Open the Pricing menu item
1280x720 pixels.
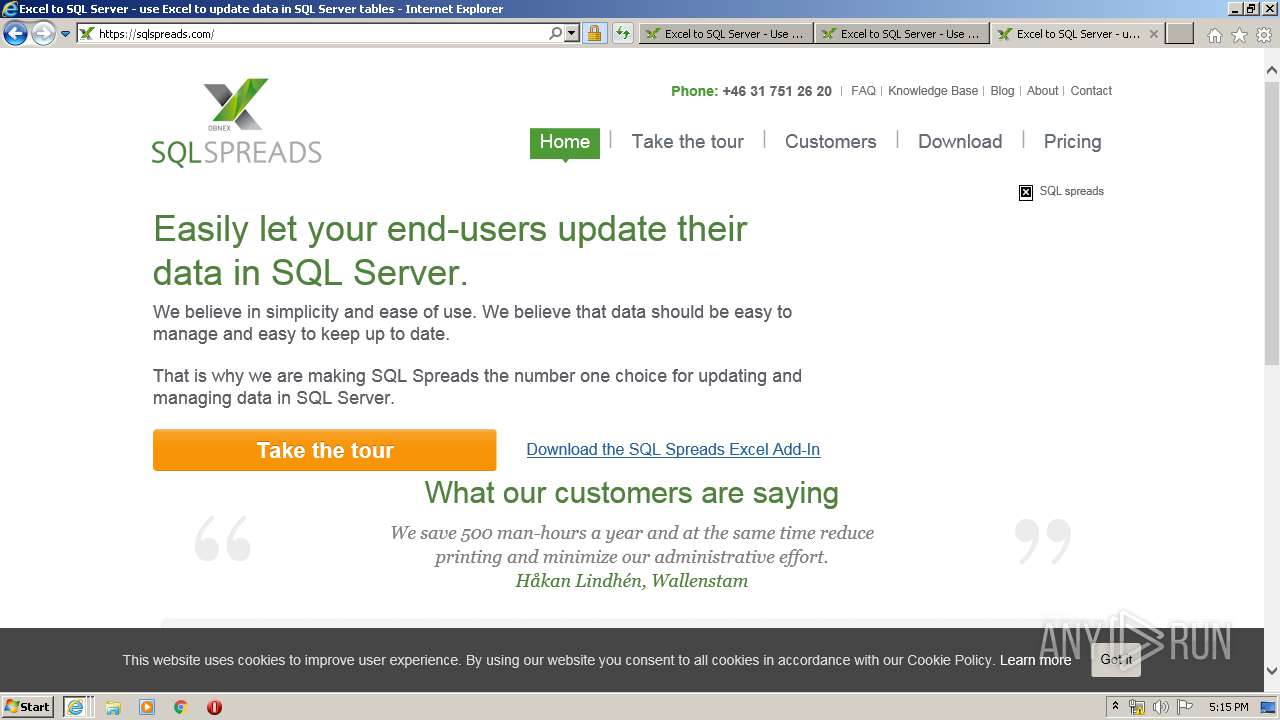tap(1072, 142)
